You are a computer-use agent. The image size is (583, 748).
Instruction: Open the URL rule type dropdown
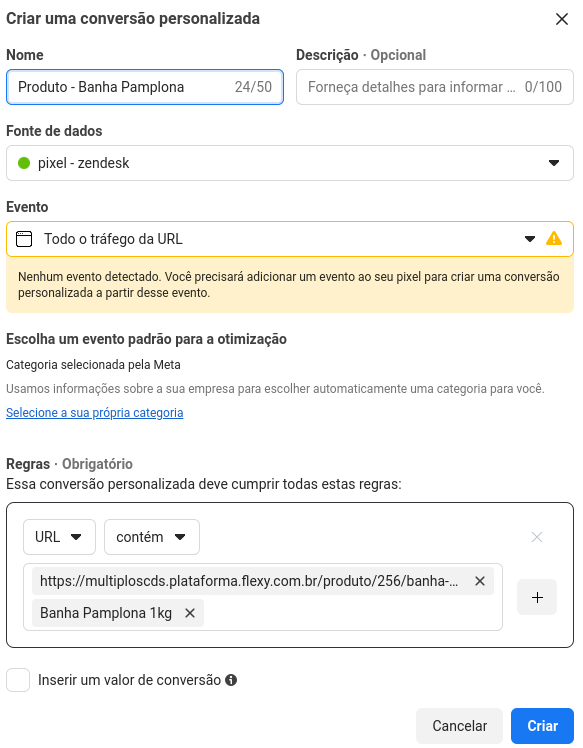tap(59, 537)
